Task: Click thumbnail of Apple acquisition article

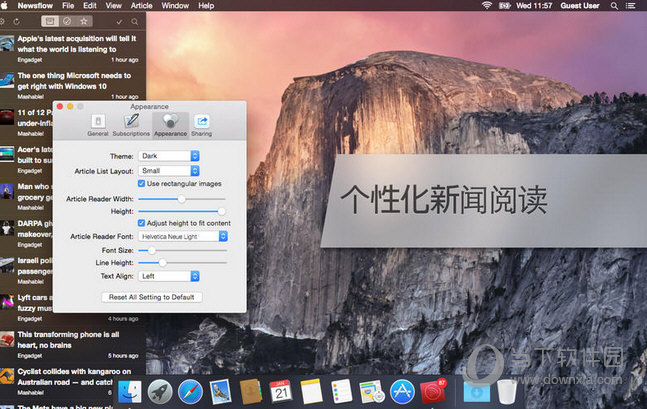Action: pos(7,44)
